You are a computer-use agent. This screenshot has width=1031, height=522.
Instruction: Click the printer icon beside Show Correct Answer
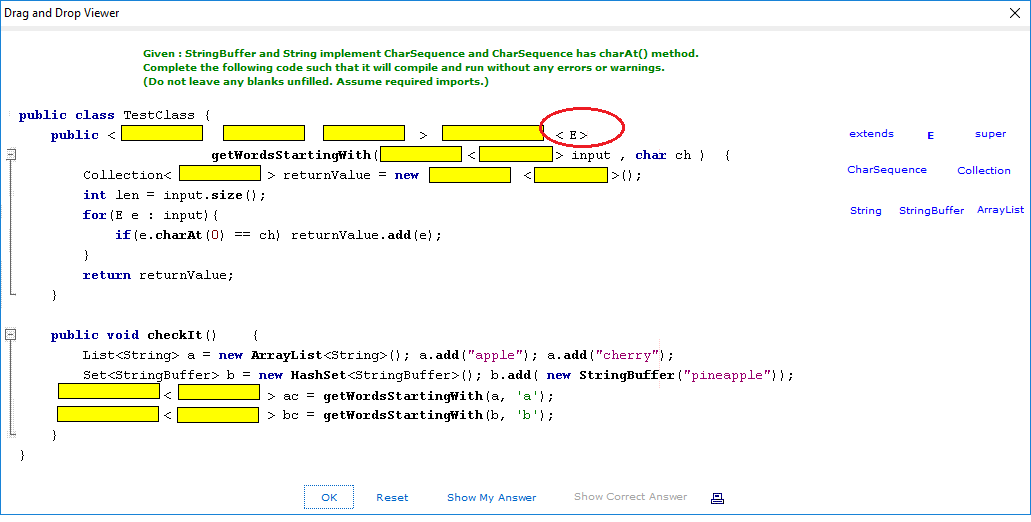pyautogui.click(x=716, y=497)
